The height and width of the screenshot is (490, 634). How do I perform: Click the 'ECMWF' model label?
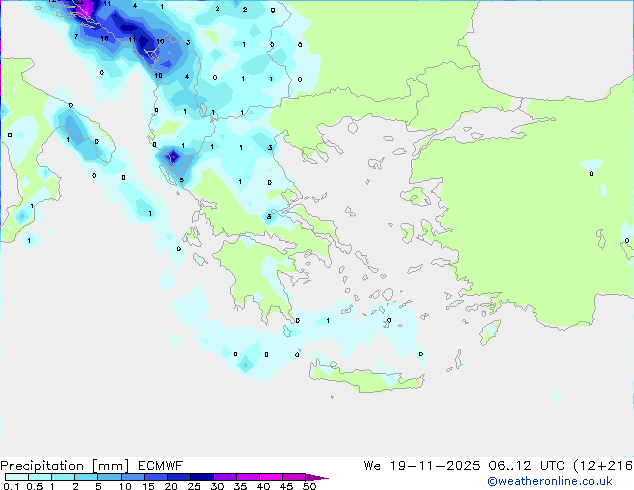pyautogui.click(x=161, y=466)
